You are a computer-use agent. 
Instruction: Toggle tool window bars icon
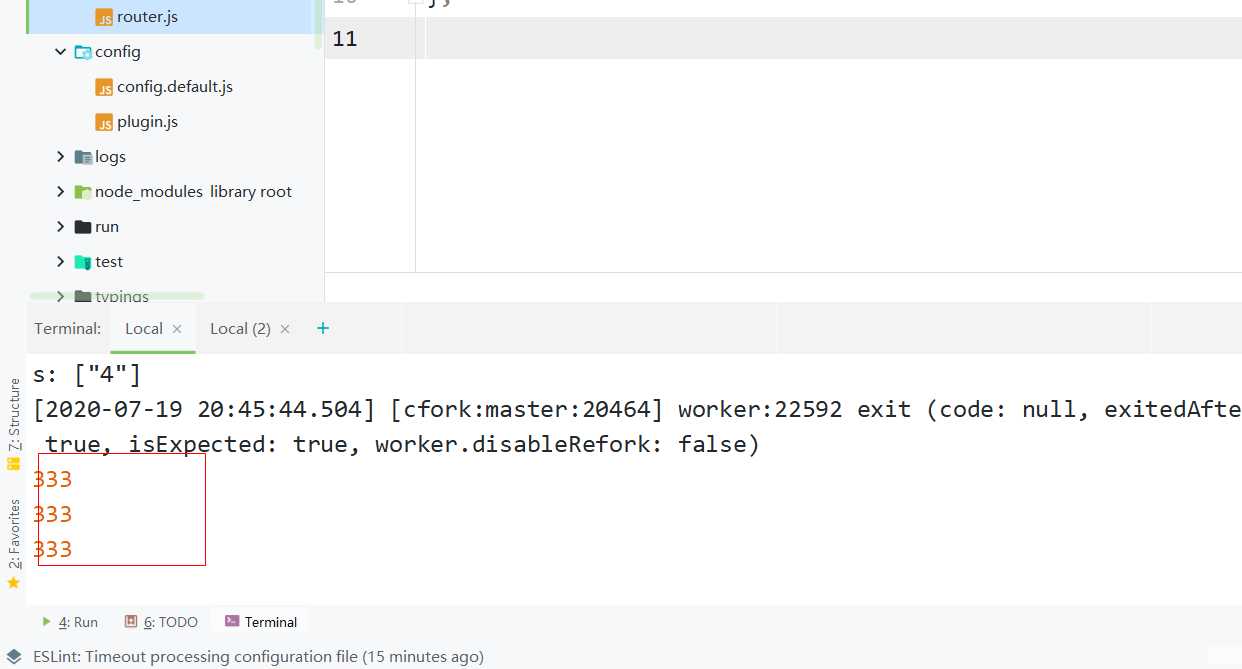click(x=14, y=657)
